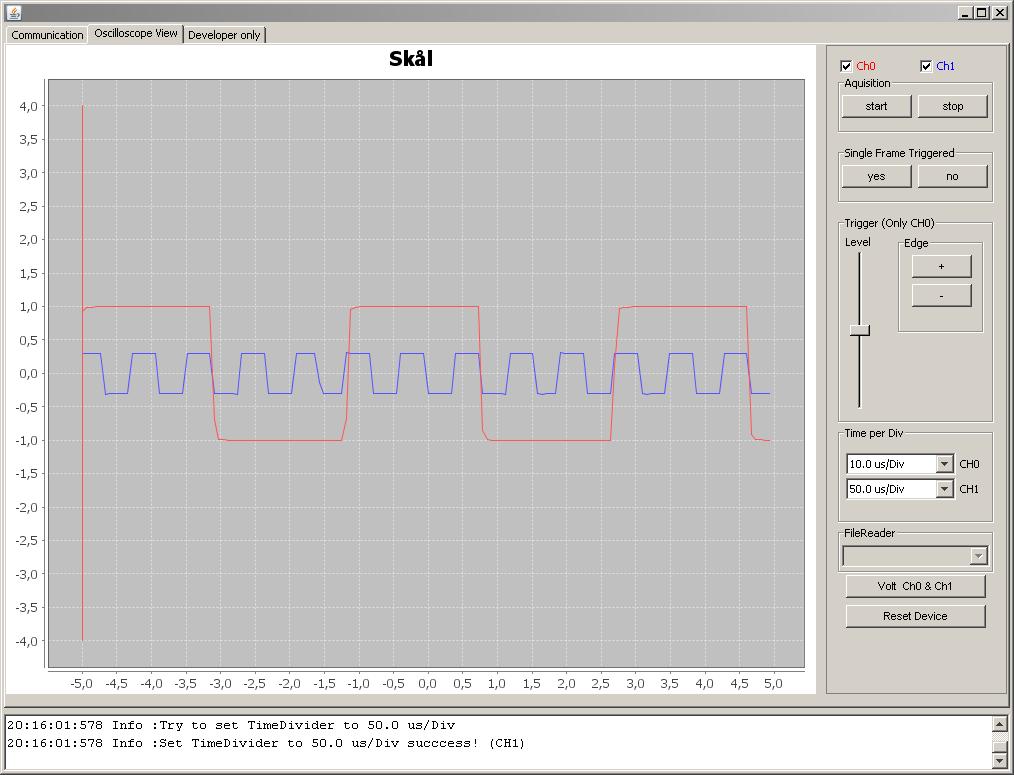This screenshot has width=1014, height=775.
Task: Switch to the Communication tab
Action: coord(45,34)
